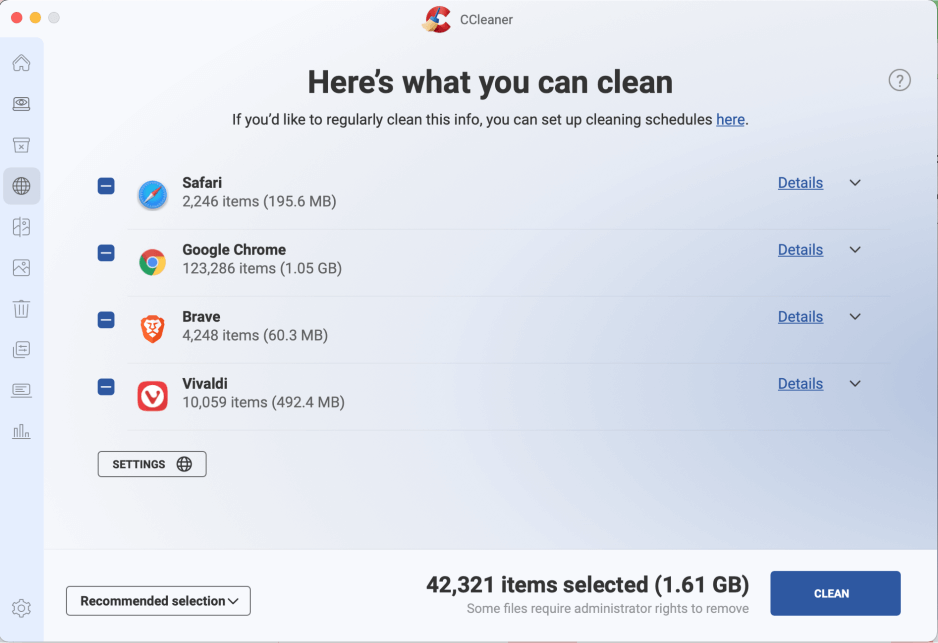Click the 'Google Chrome' name label
Screen dimensions: 938x643
pyautogui.click(x=234, y=250)
